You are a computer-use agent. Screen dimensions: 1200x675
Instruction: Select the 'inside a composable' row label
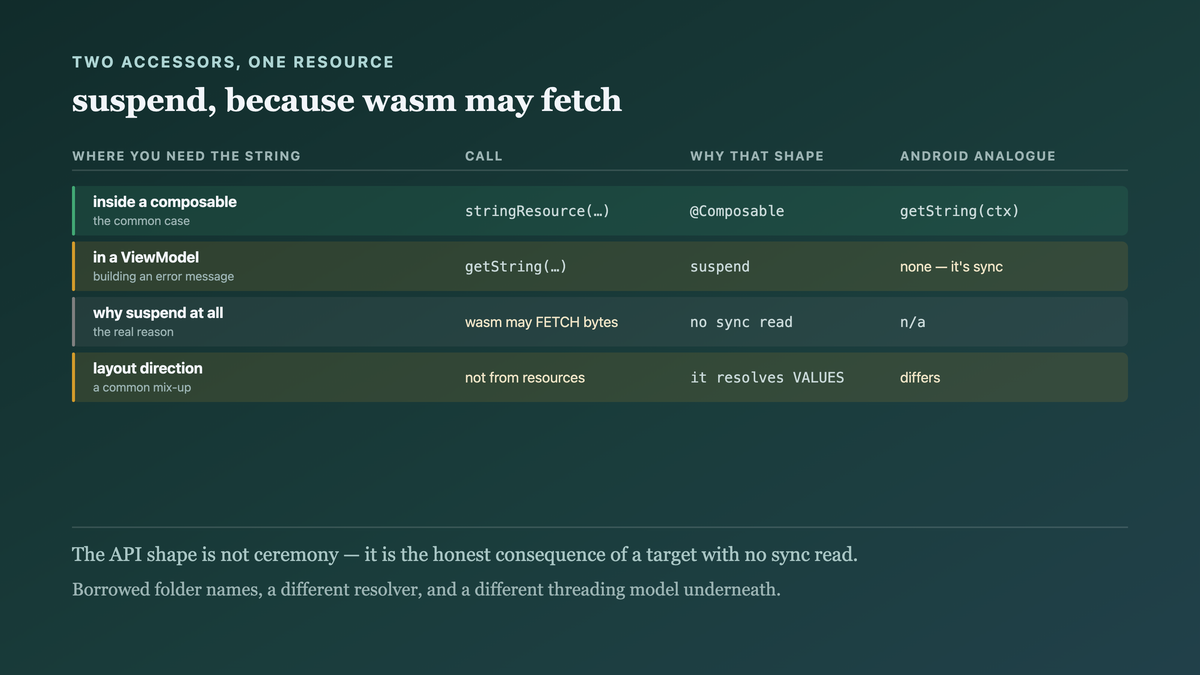click(165, 202)
